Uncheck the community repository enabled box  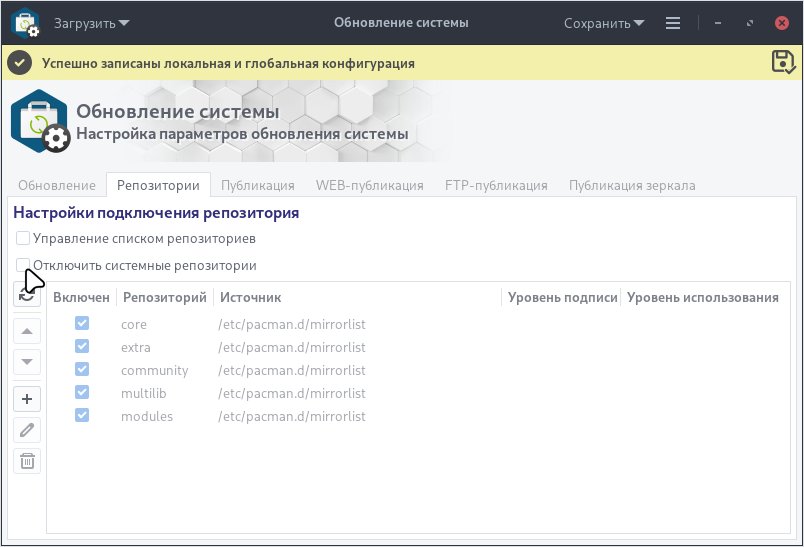click(82, 369)
